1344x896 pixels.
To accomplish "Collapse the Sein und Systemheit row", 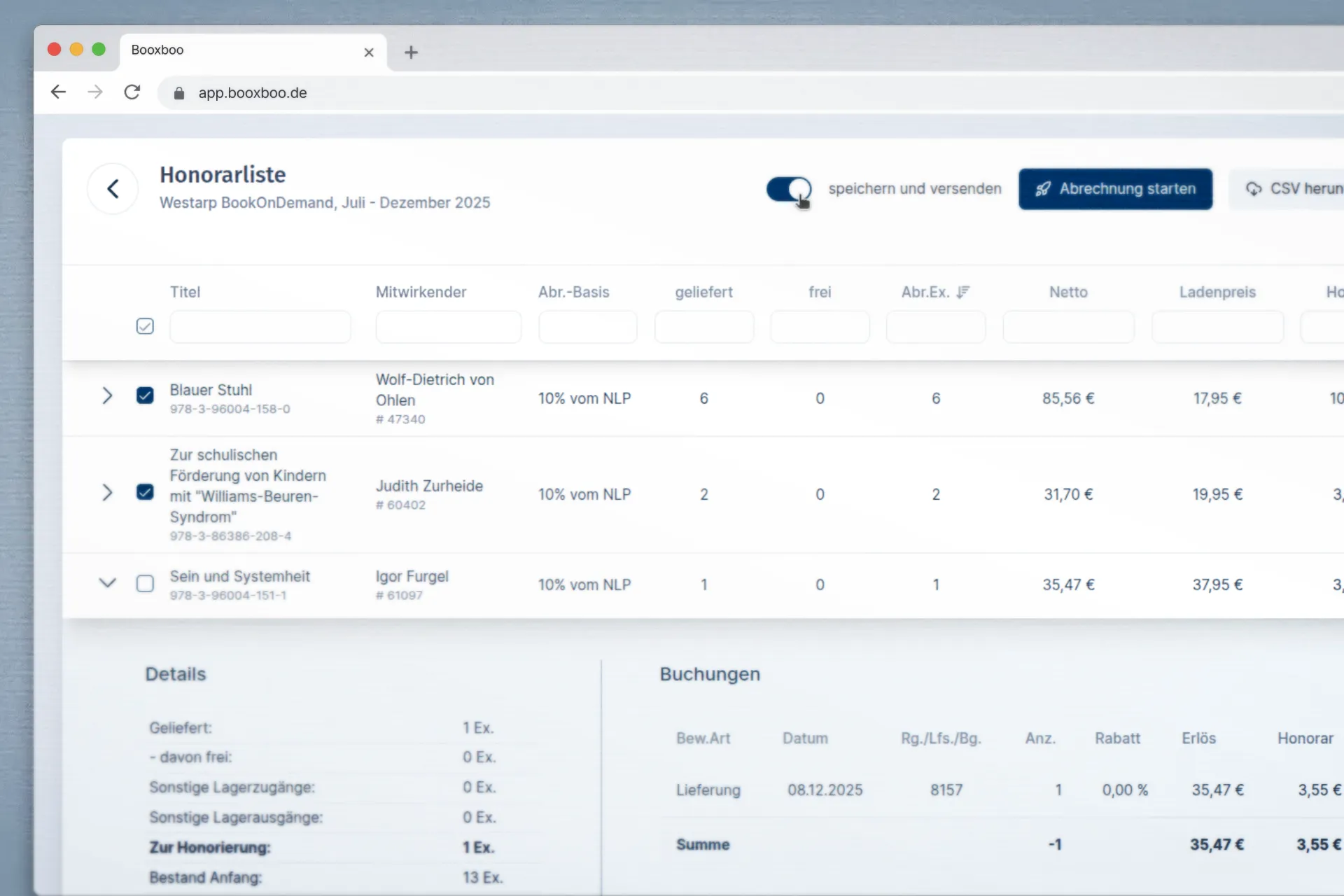I will coord(107,582).
